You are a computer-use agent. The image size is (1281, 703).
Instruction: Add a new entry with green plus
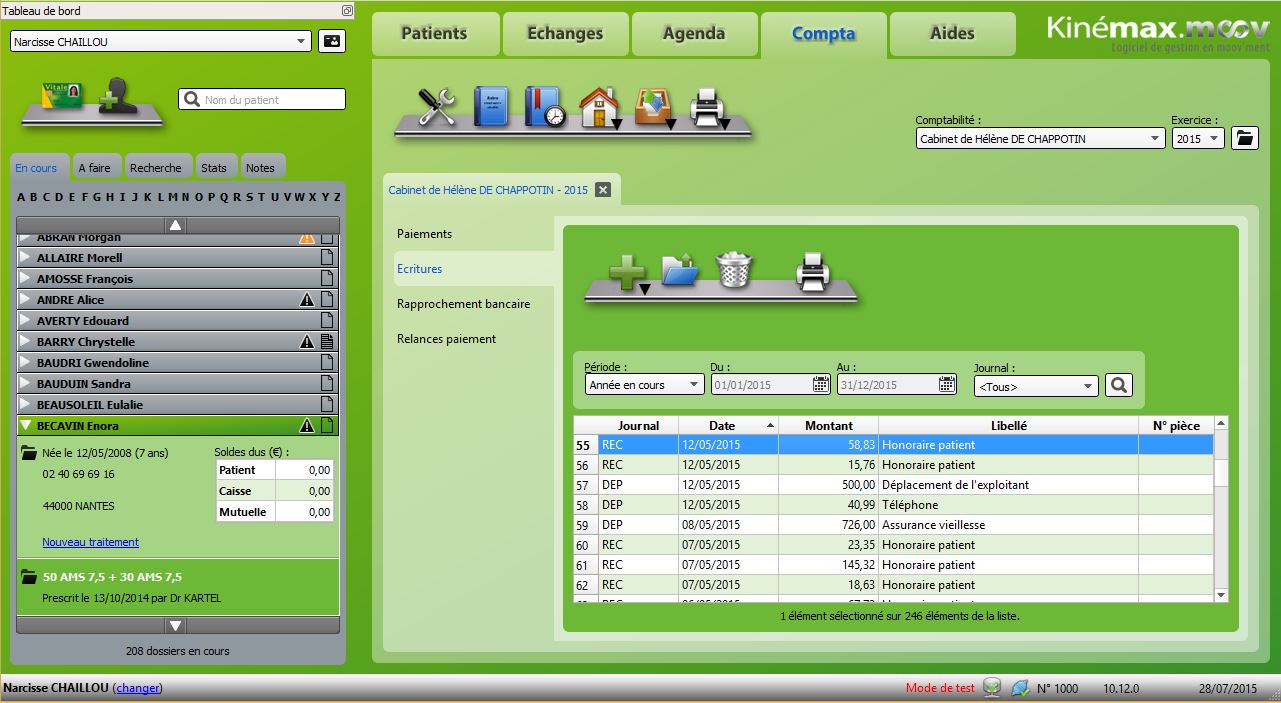[x=628, y=272]
